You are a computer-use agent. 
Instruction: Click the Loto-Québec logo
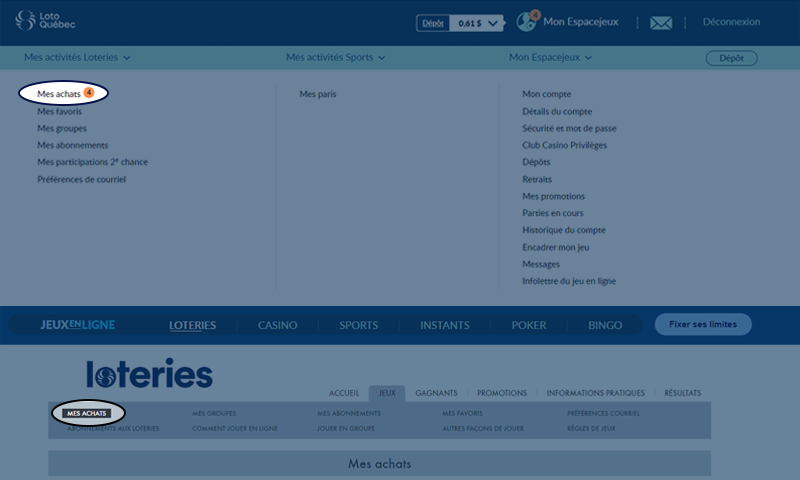pos(45,20)
